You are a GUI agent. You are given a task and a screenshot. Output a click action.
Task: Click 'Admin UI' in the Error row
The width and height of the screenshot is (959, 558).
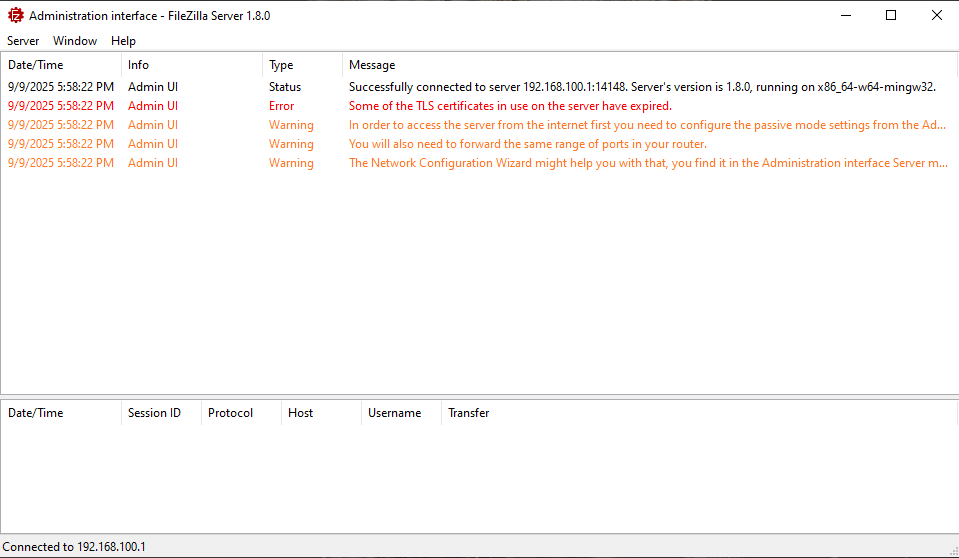click(153, 106)
